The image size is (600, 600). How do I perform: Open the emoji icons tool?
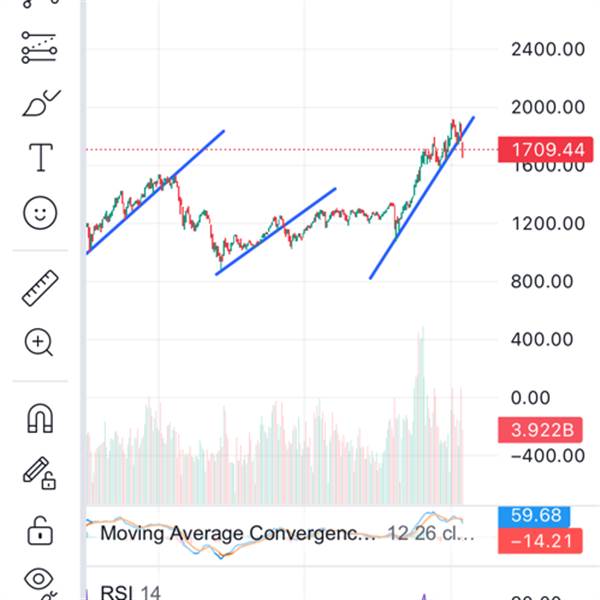pos(40,212)
